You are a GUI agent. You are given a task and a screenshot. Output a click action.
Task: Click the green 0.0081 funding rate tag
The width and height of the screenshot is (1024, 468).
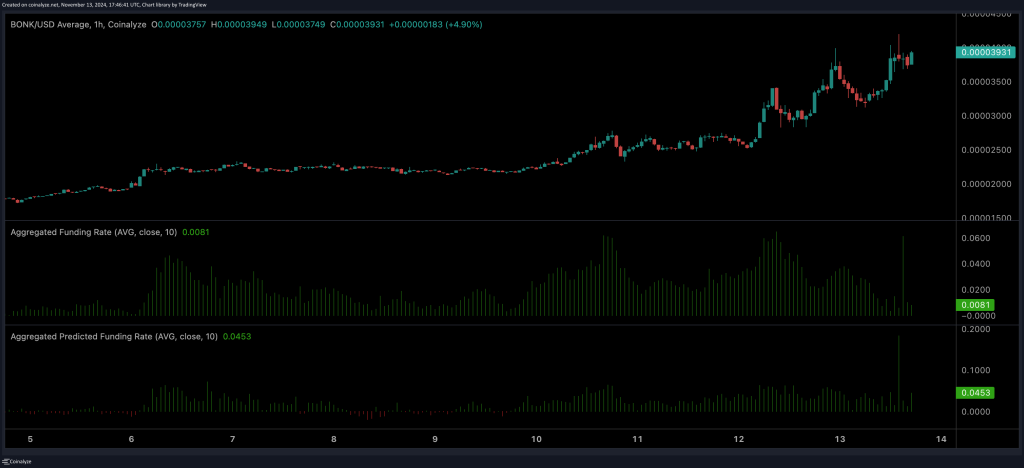(x=976, y=304)
